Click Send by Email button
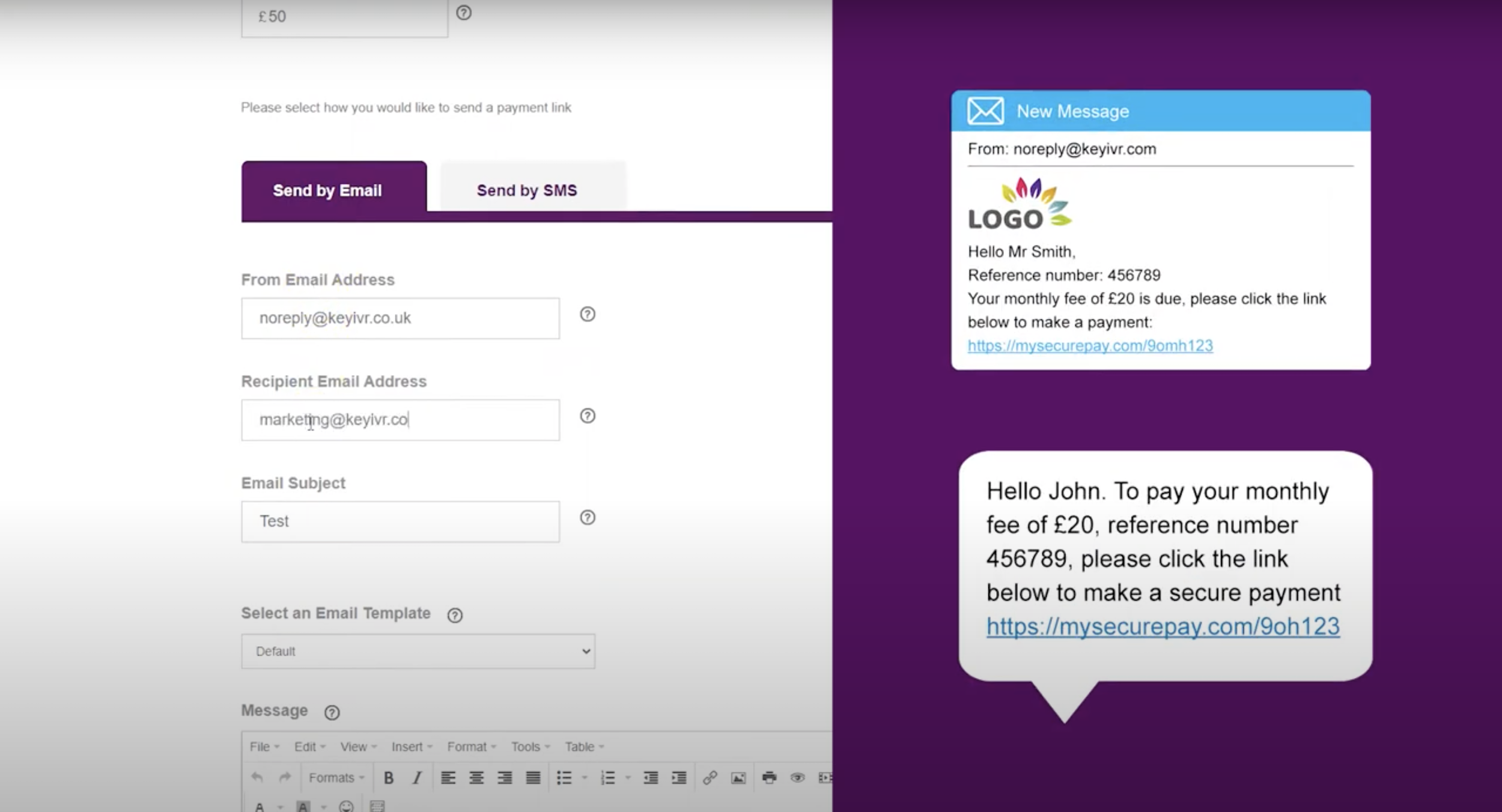 tap(327, 190)
